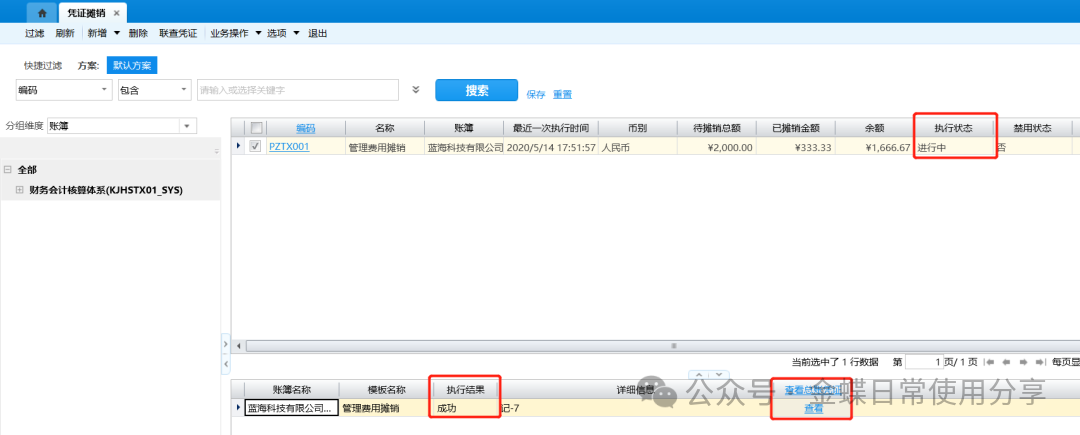This screenshot has height=435, width=1080.
Task: Open the 编码 filter field dropdown
Action: coord(106,91)
